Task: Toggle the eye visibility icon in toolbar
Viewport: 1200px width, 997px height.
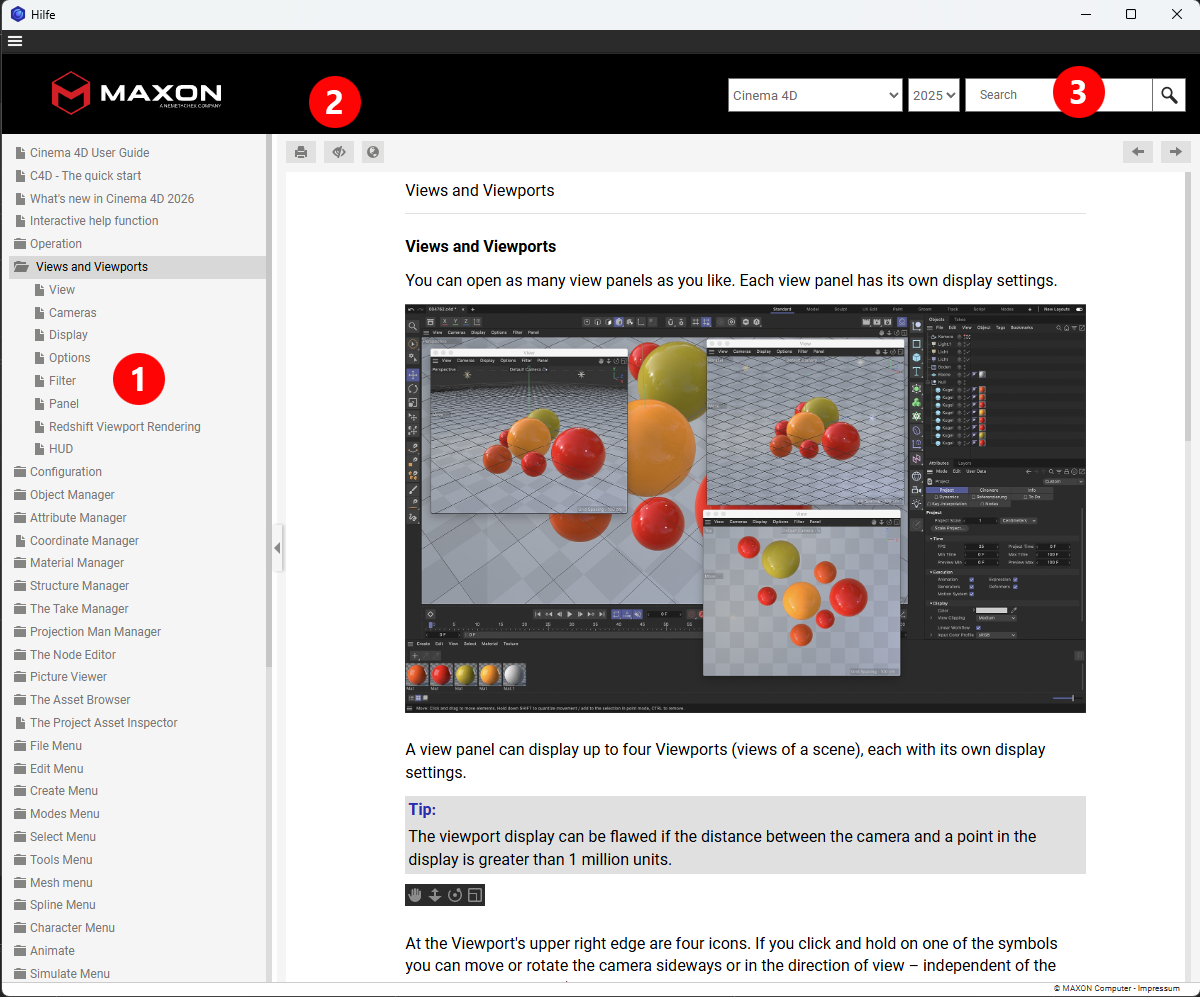Action: (x=339, y=152)
